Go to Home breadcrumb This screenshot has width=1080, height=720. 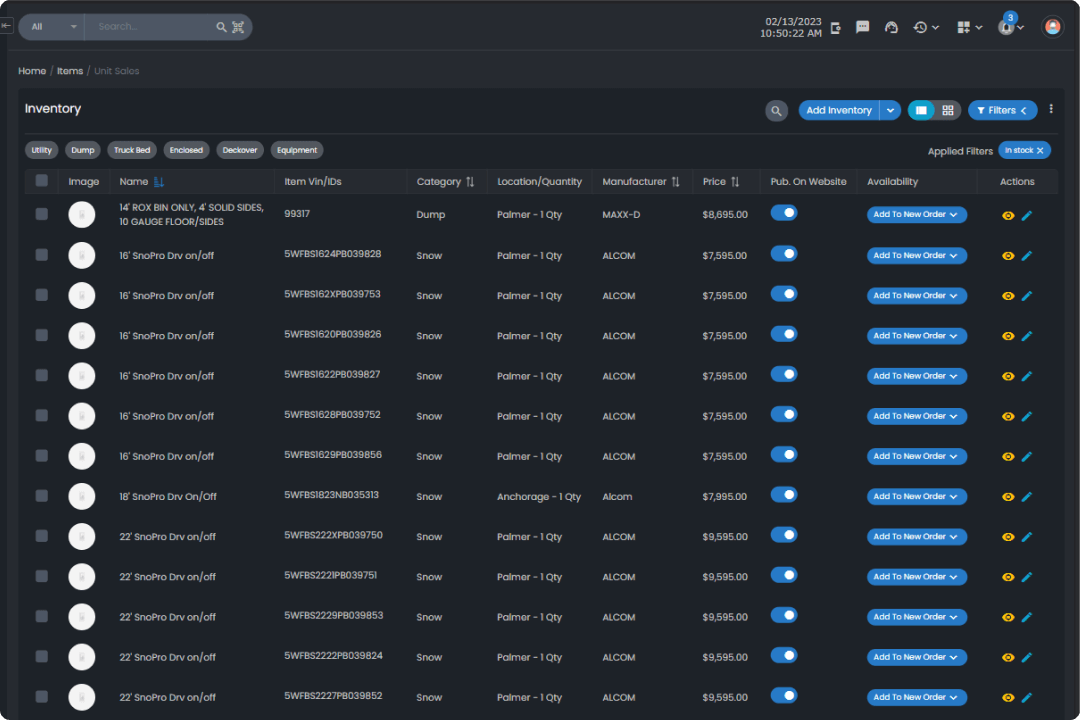[32, 71]
